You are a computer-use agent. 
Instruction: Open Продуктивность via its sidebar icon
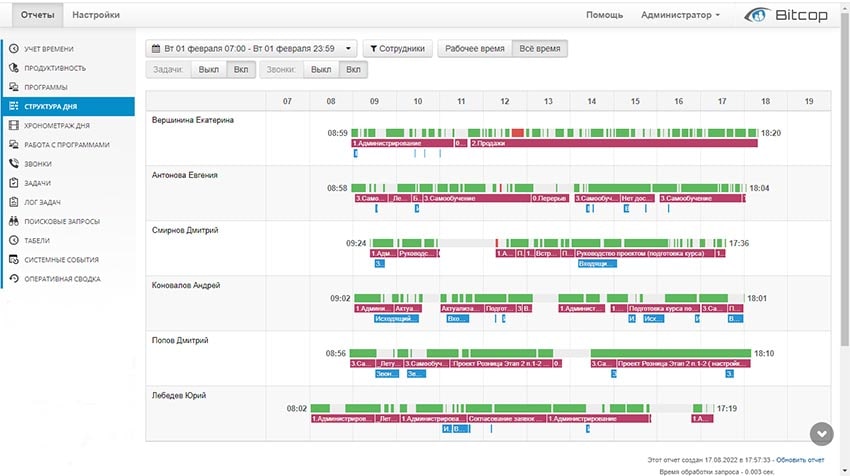tap(14, 68)
